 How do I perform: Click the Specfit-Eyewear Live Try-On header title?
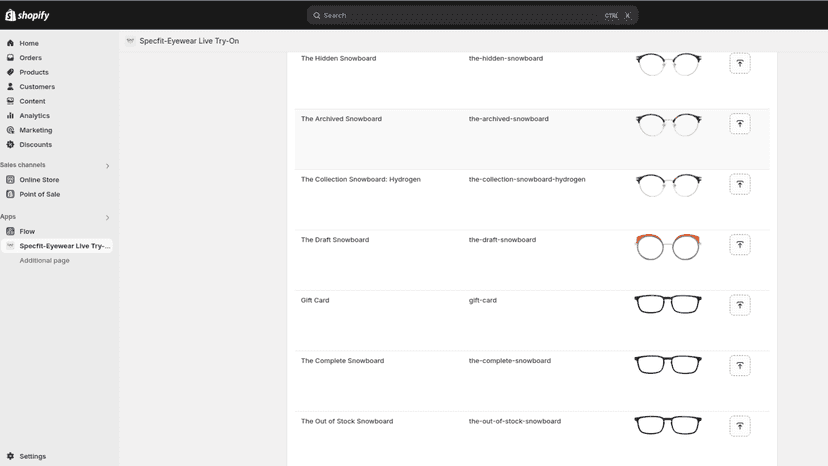(189, 41)
